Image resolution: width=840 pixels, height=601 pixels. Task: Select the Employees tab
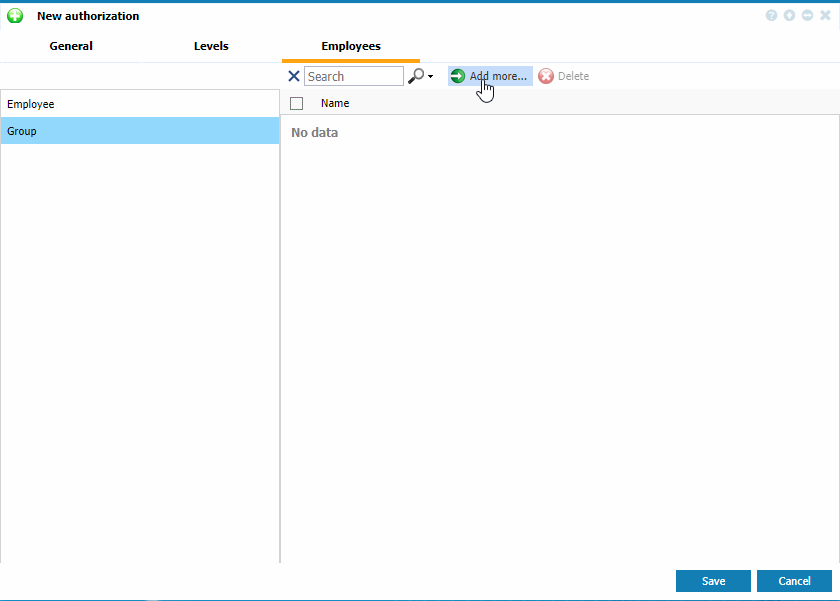(350, 46)
